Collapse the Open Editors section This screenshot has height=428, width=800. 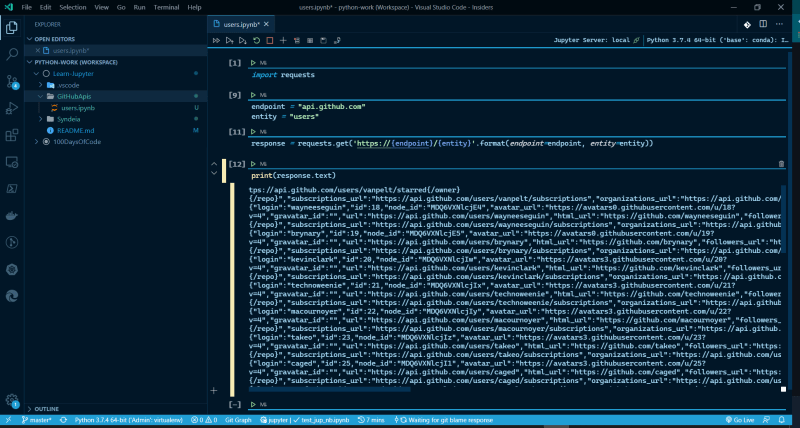(30, 39)
